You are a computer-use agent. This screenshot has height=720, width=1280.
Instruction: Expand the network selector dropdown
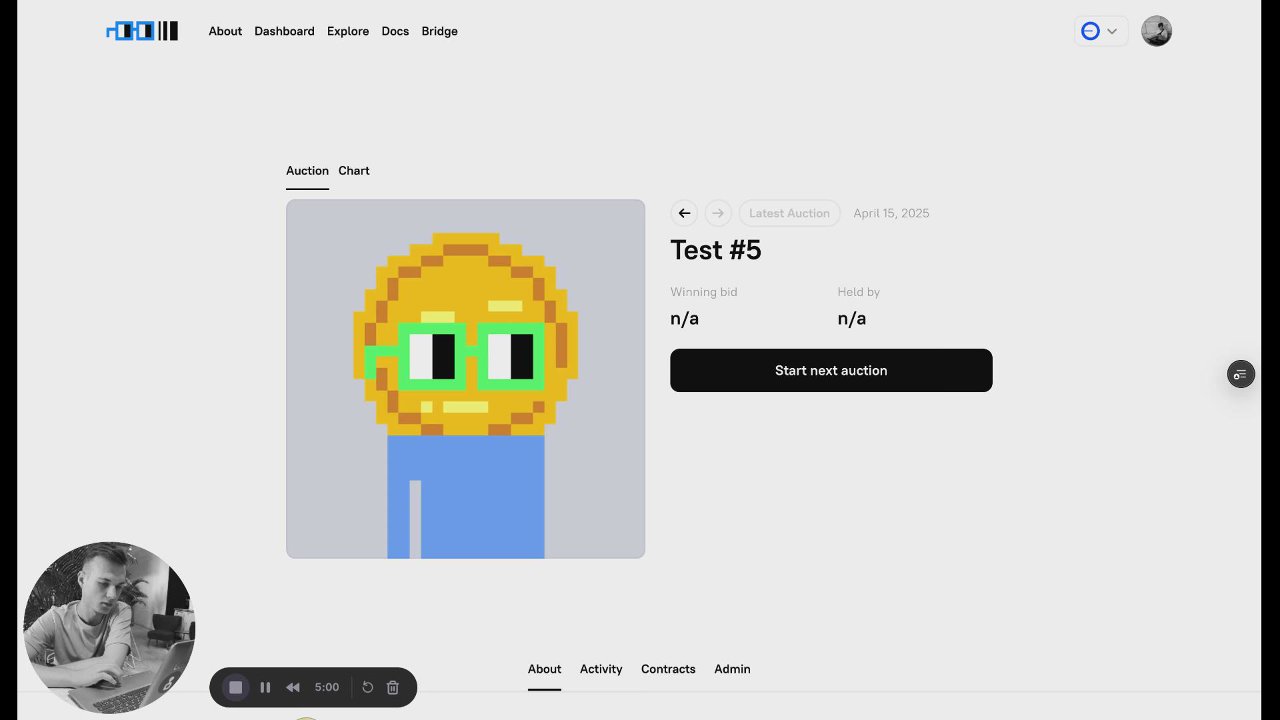coord(1101,31)
